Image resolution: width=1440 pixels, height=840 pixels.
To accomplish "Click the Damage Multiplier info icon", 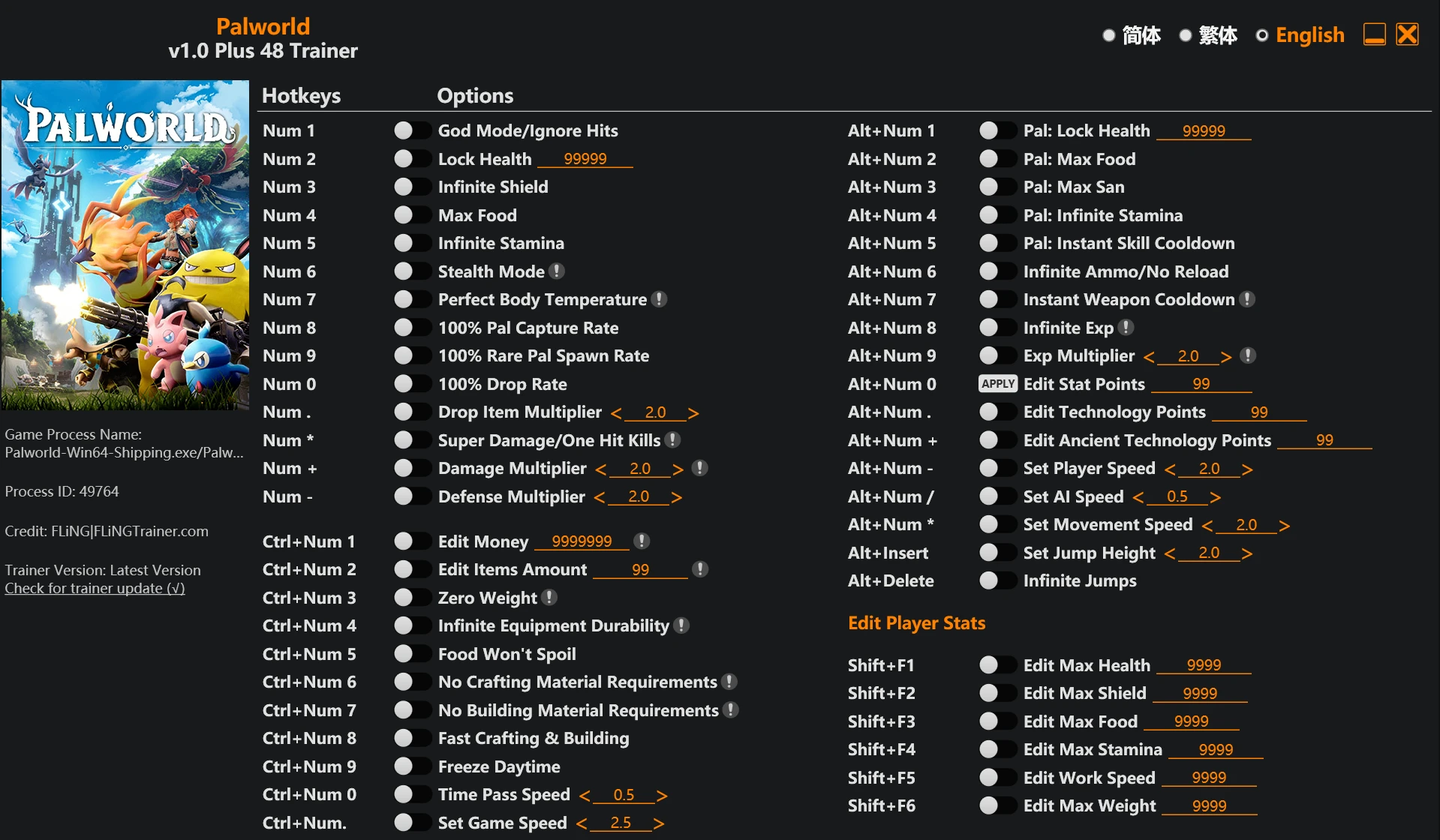I will point(699,468).
